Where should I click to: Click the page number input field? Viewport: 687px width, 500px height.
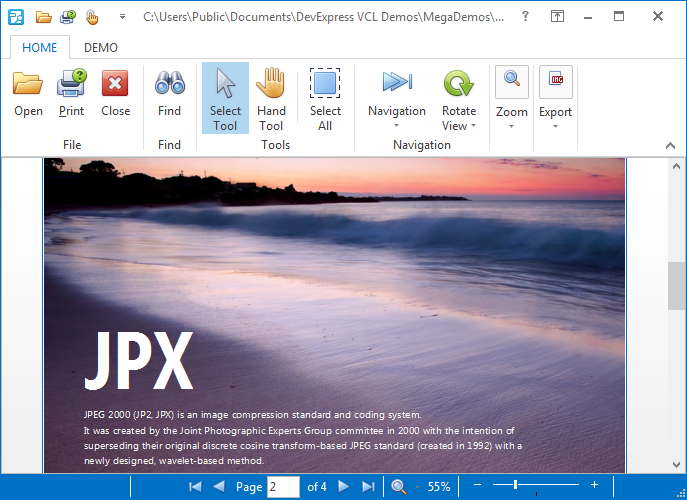283,487
